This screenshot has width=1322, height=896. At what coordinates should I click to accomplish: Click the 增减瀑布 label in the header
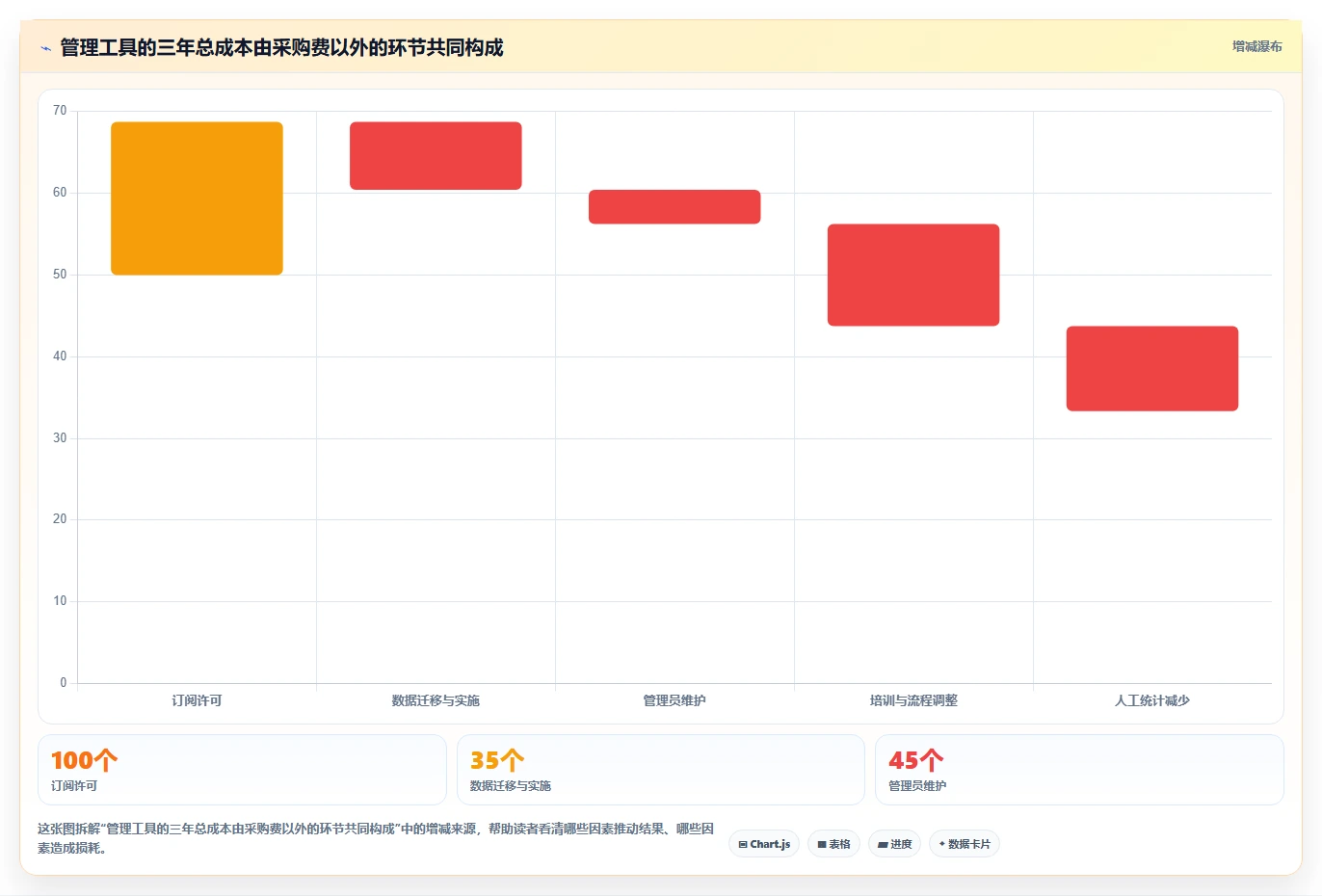pyautogui.click(x=1256, y=46)
